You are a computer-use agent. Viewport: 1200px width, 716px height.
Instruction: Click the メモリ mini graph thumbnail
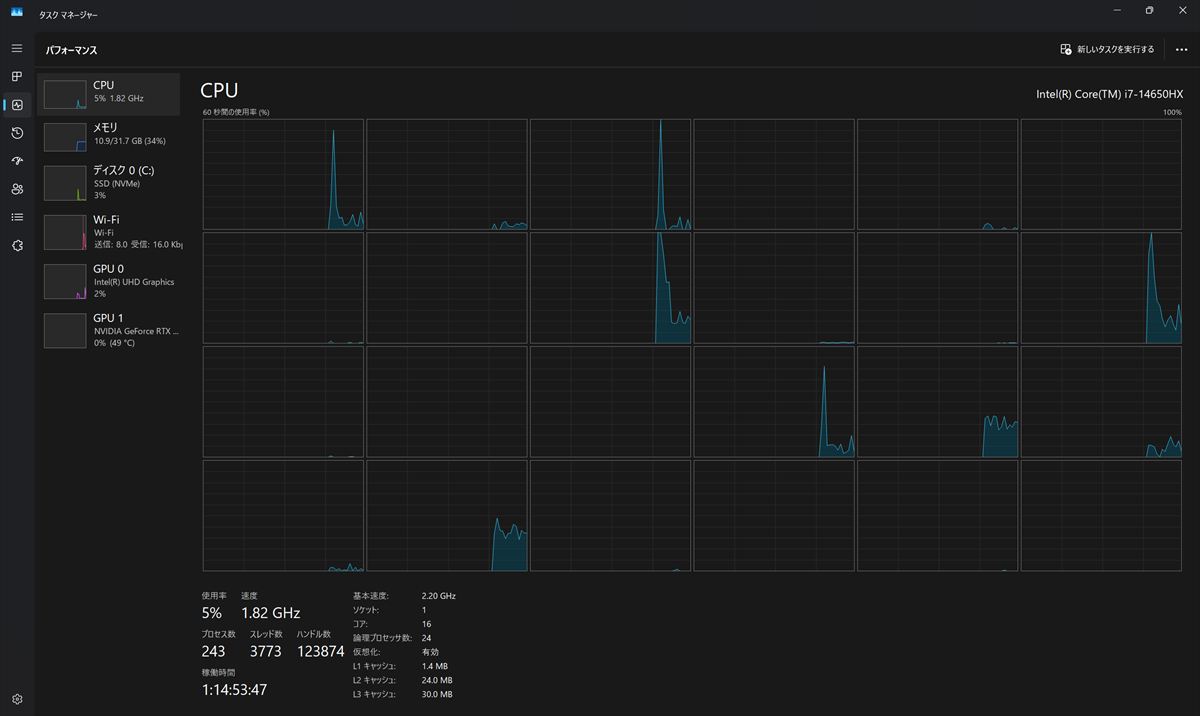(65, 137)
